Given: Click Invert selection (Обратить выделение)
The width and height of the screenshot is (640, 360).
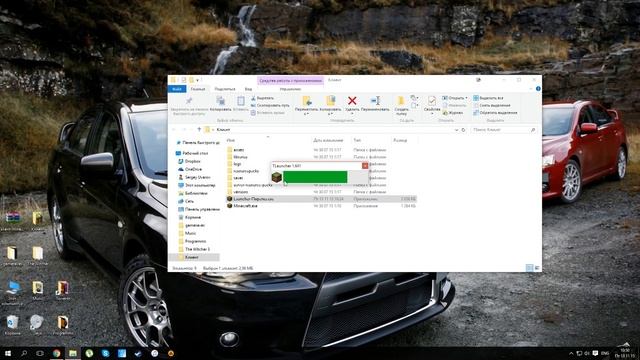Looking at the screenshot, I should [495, 113].
